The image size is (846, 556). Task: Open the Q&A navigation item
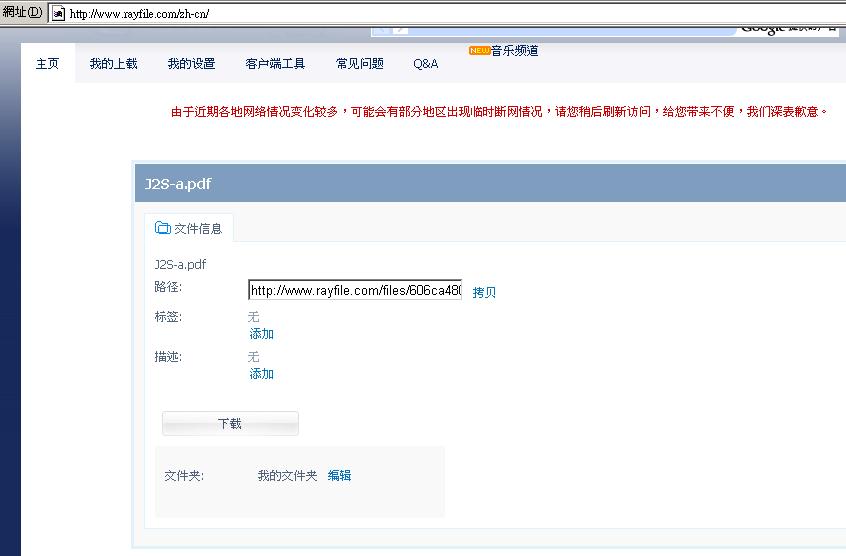click(425, 64)
